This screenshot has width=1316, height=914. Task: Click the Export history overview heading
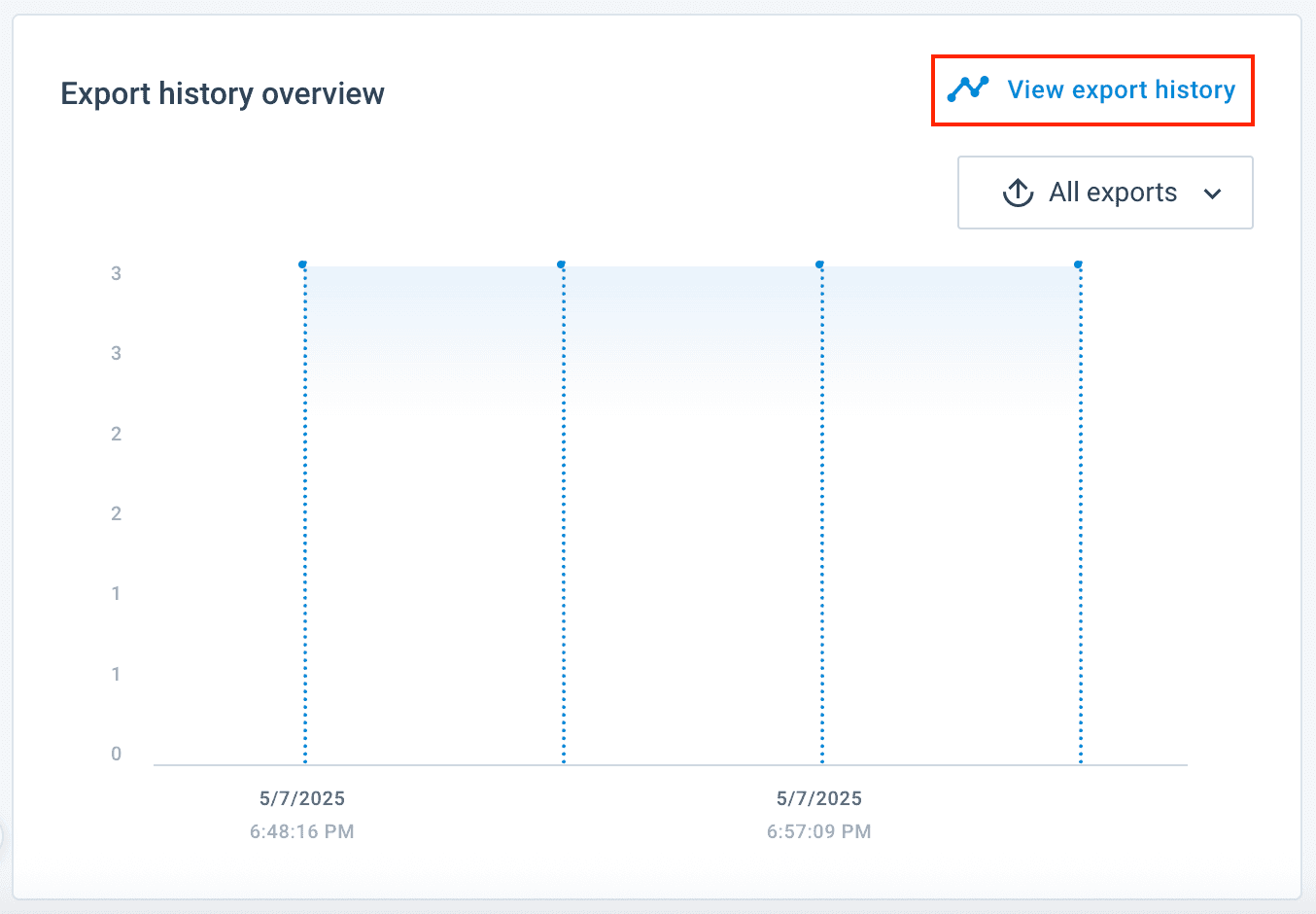coord(223,93)
